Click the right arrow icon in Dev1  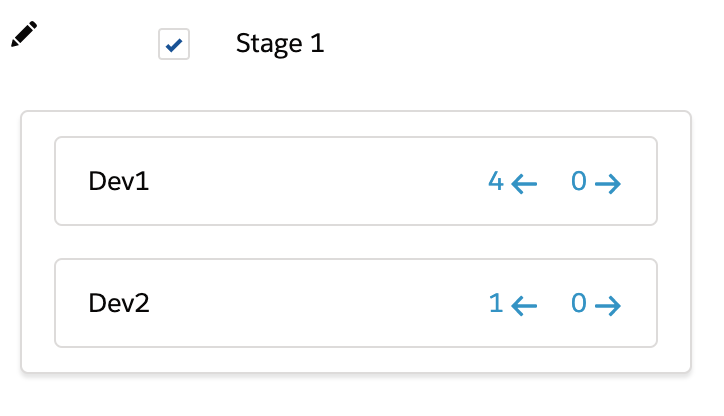click(608, 184)
